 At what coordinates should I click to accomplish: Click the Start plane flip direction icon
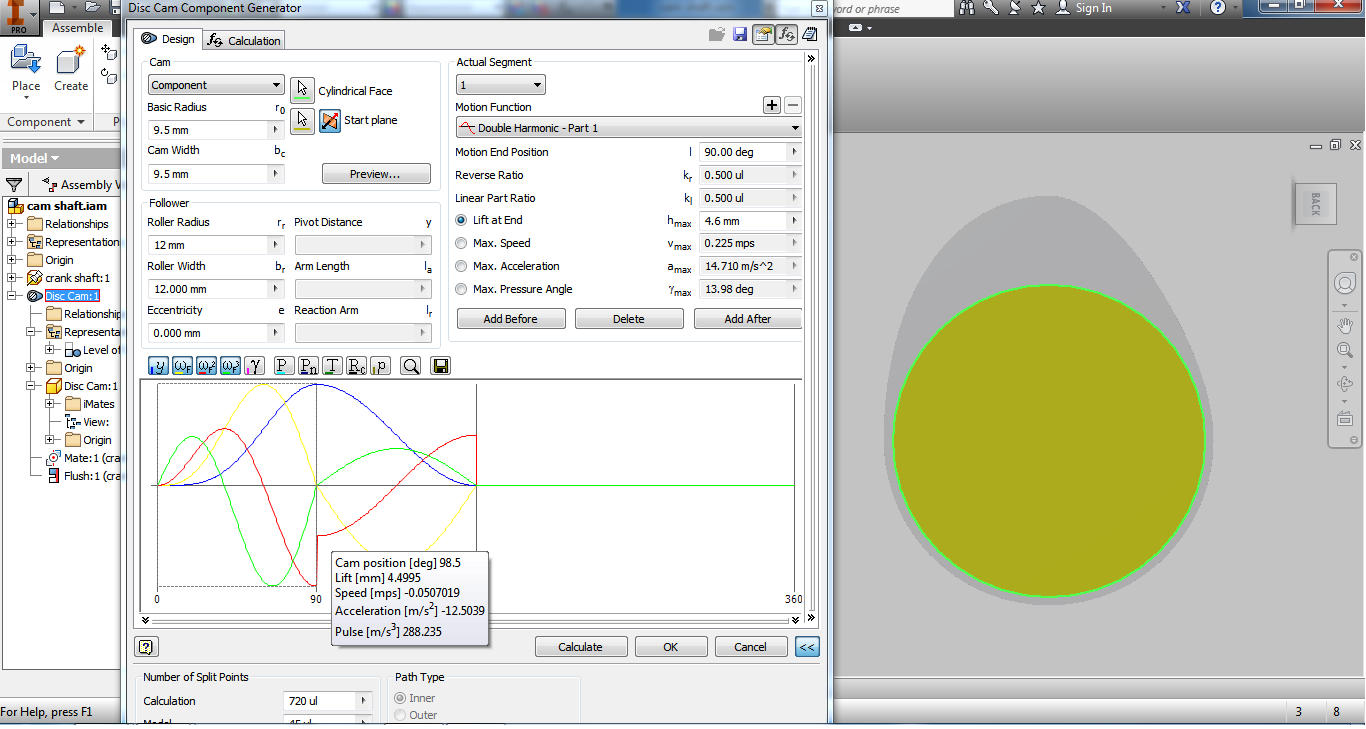330,120
